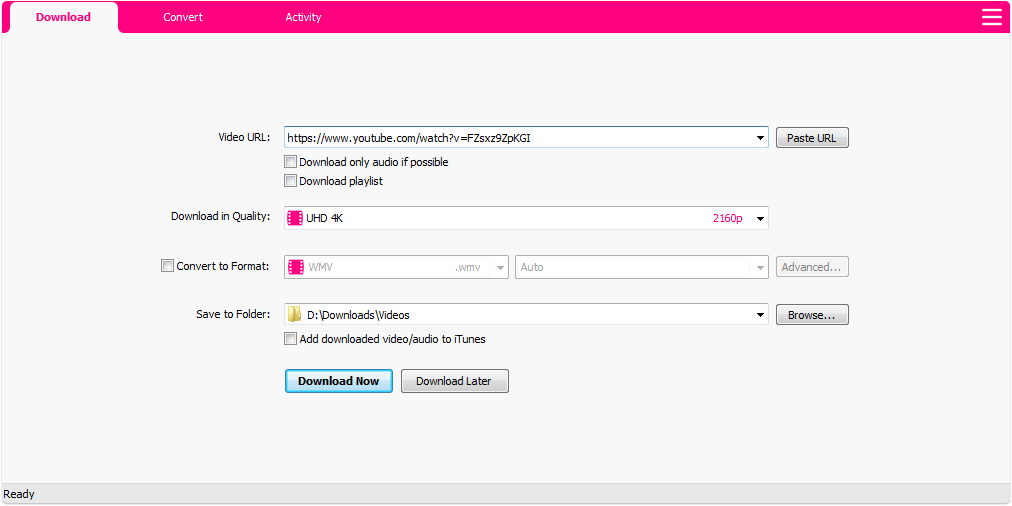The width and height of the screenshot is (1012, 506).
Task: Click the WMV film format icon
Action: point(296,267)
